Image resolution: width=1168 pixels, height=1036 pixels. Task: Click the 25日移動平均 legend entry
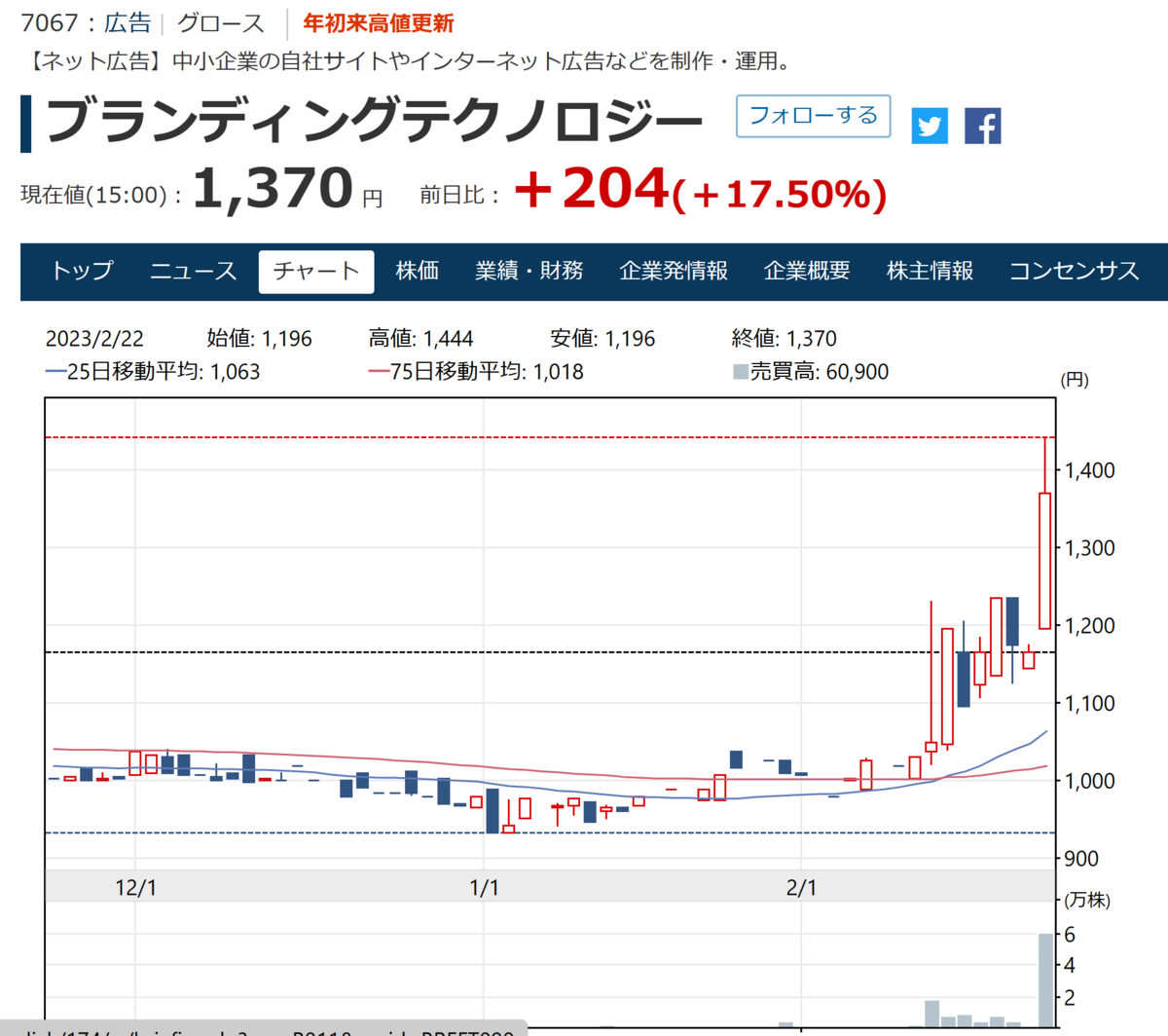(x=153, y=372)
